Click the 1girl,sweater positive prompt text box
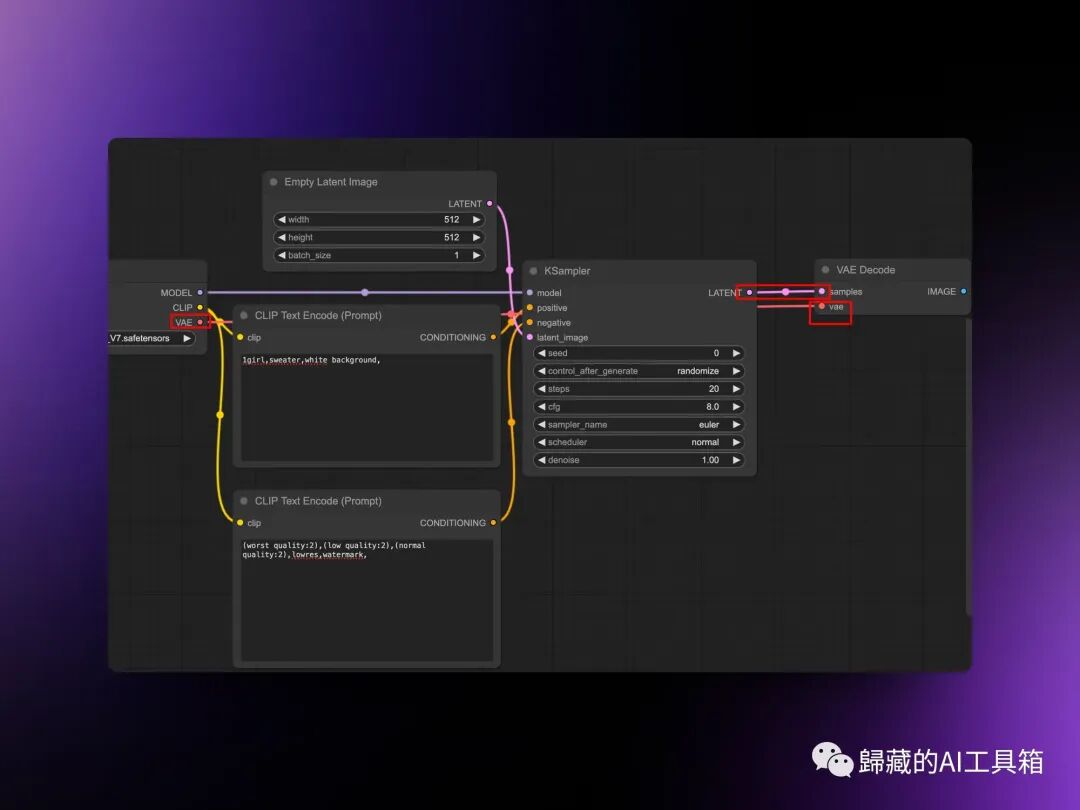 pyautogui.click(x=366, y=407)
